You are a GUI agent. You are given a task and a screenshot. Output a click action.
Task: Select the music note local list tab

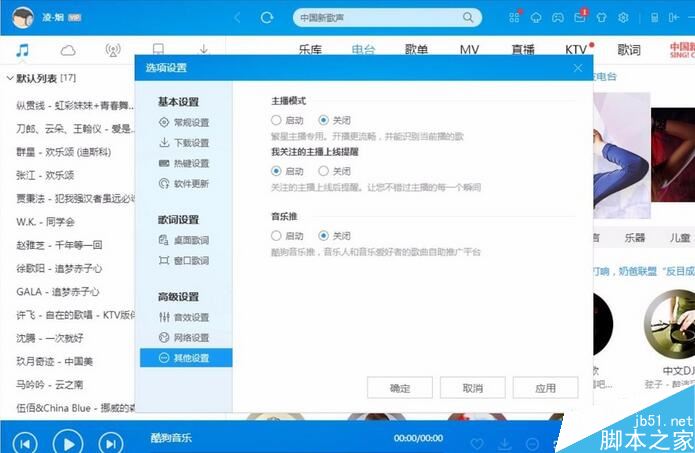[x=22, y=50]
